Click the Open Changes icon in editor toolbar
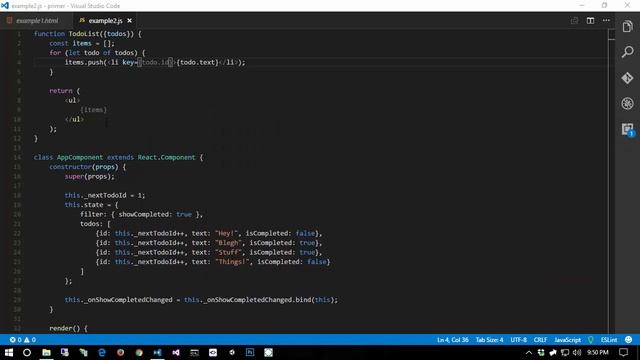 coord(574,20)
